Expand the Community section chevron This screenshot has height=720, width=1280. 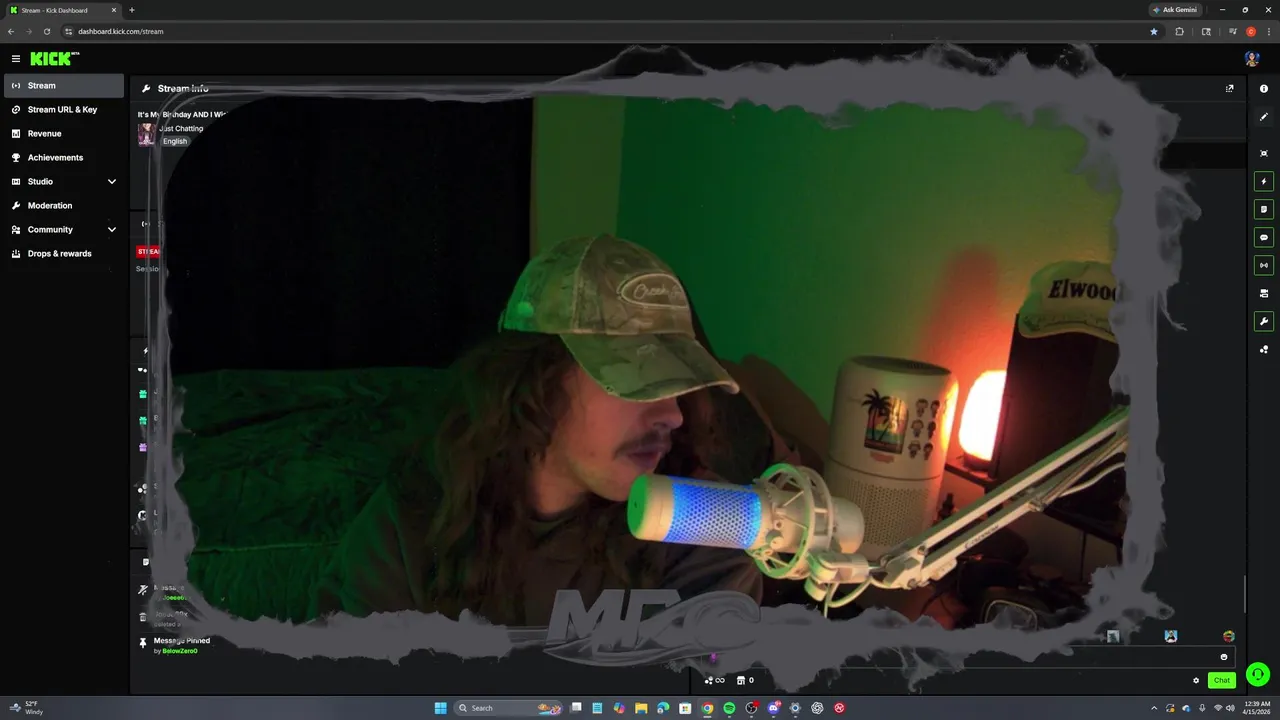click(112, 230)
